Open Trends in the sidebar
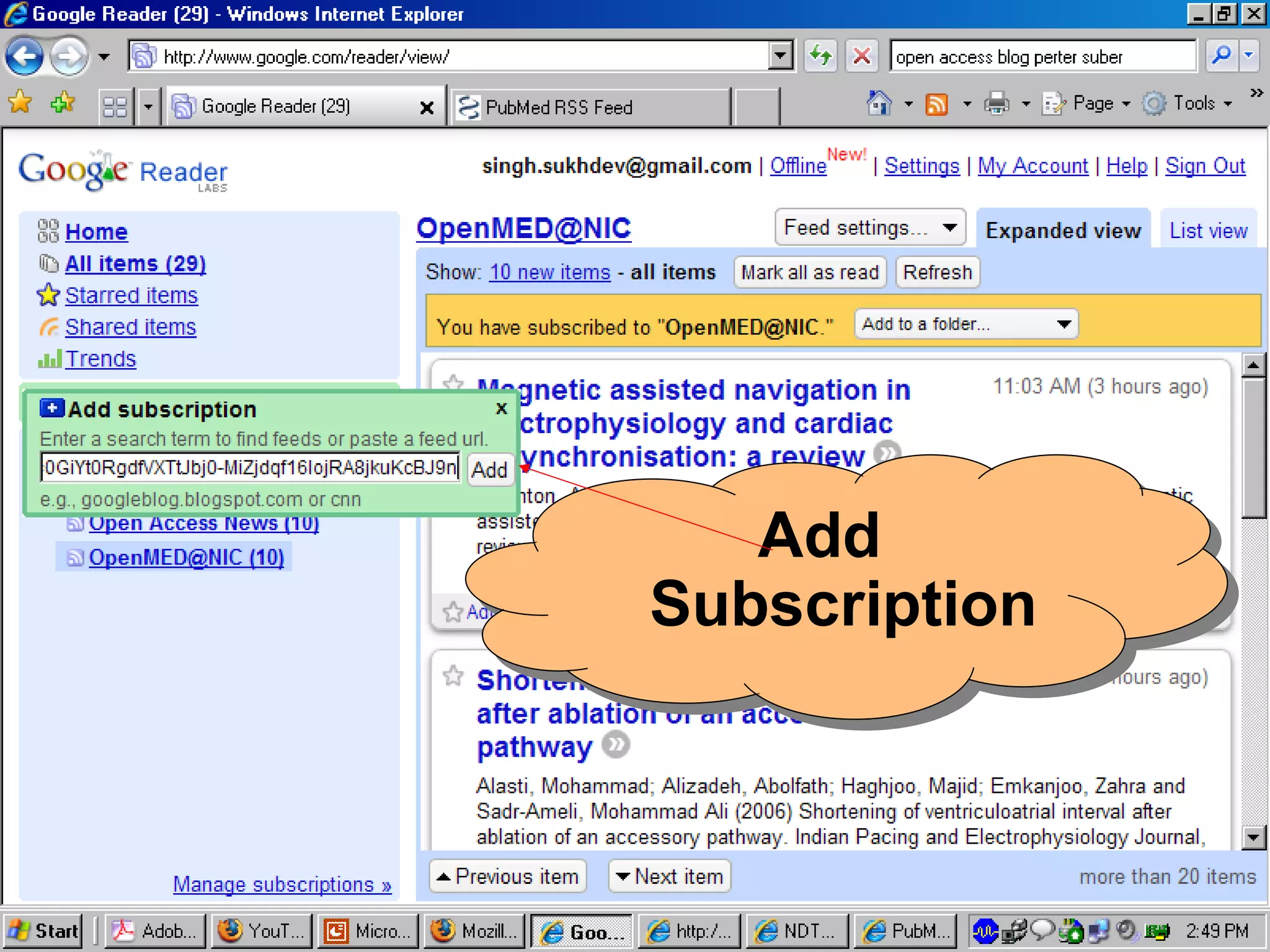This screenshot has width=1270, height=952. (x=100, y=358)
